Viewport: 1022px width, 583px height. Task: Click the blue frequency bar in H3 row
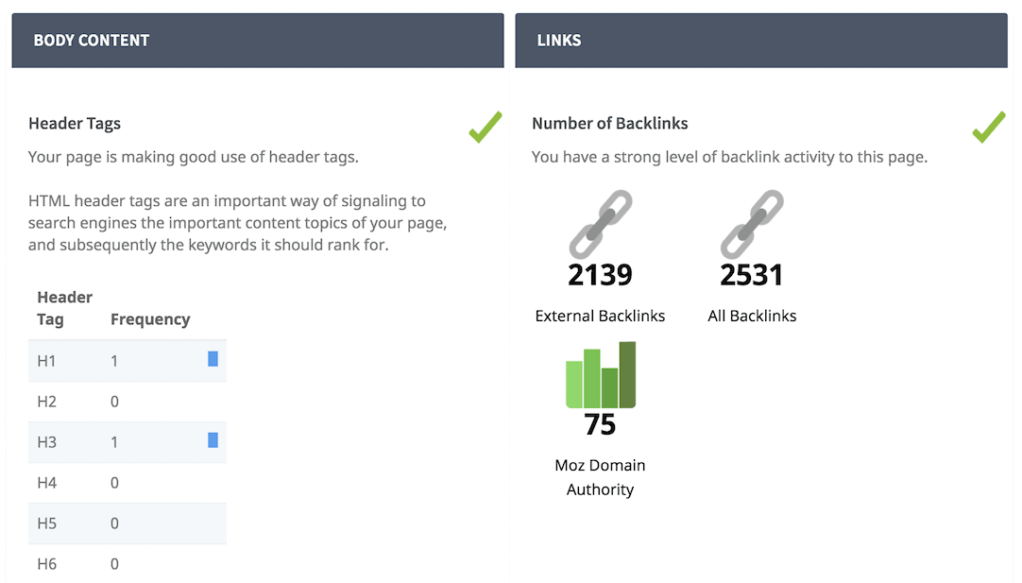point(212,440)
